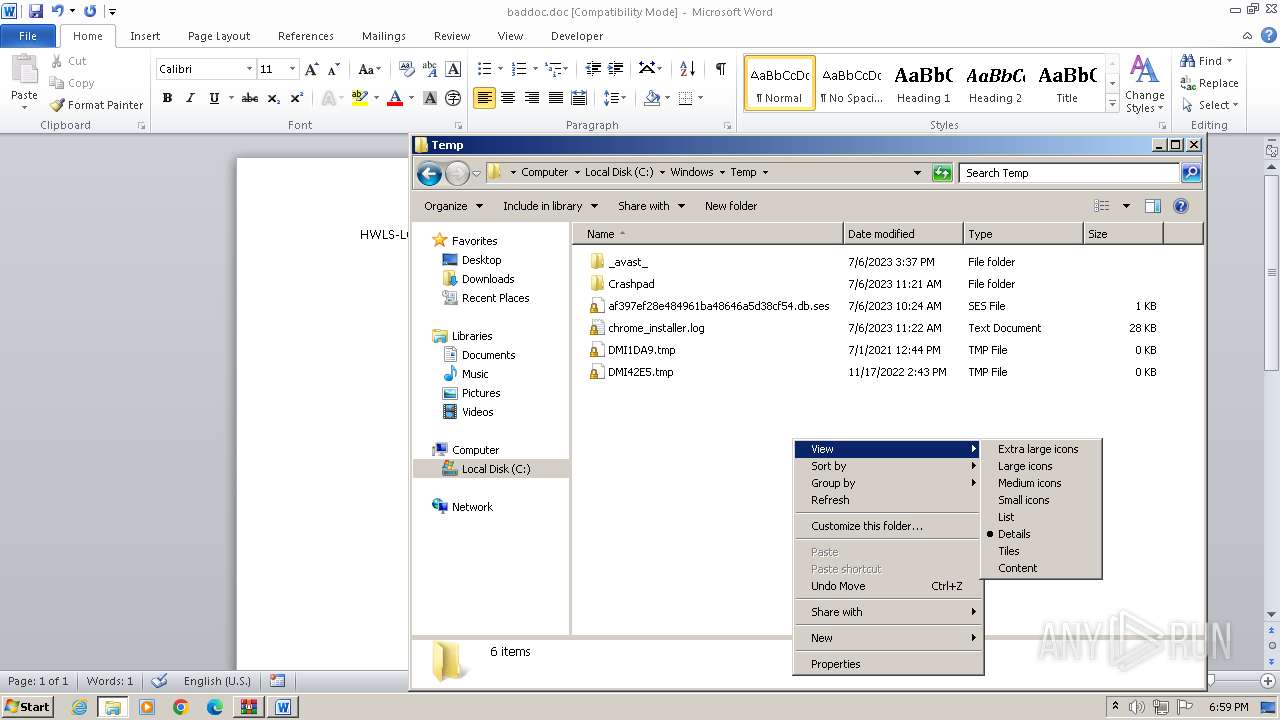The height and width of the screenshot is (720, 1280).
Task: Open Downloads in Favorites pane
Action: [488, 279]
